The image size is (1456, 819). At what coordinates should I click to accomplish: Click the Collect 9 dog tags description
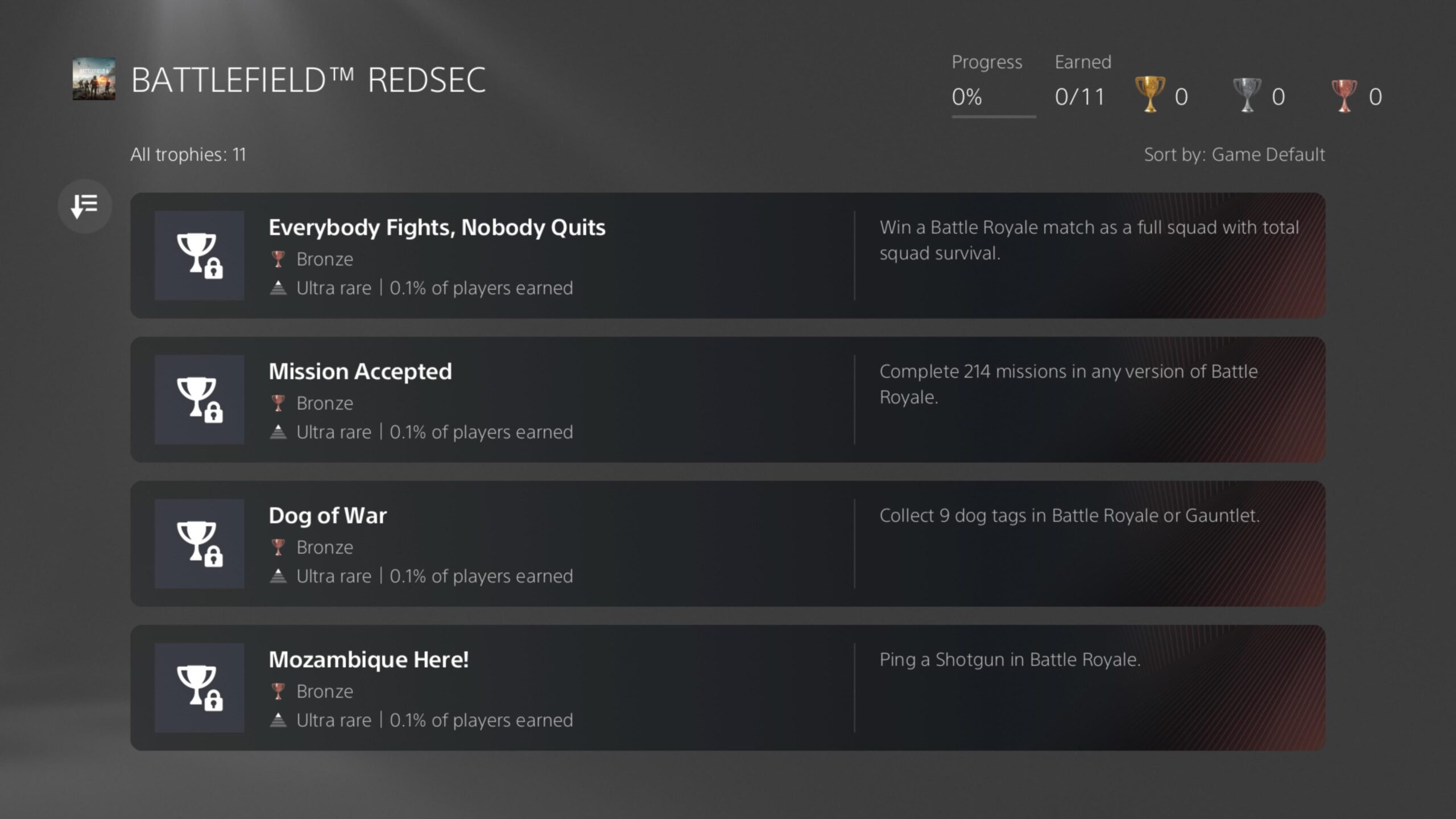[x=1069, y=515]
